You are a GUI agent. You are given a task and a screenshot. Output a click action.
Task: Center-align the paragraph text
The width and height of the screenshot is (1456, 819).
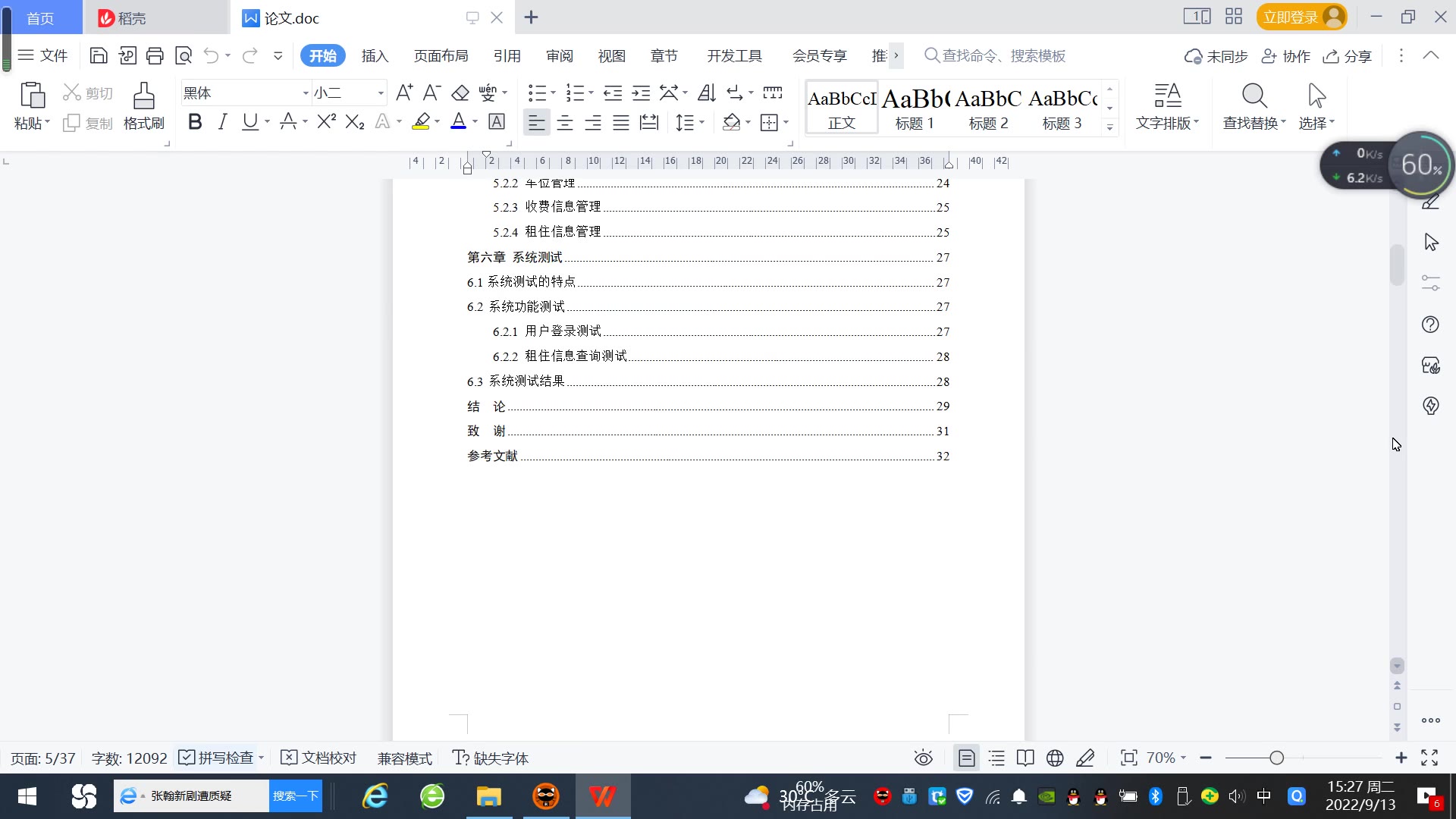click(x=565, y=123)
